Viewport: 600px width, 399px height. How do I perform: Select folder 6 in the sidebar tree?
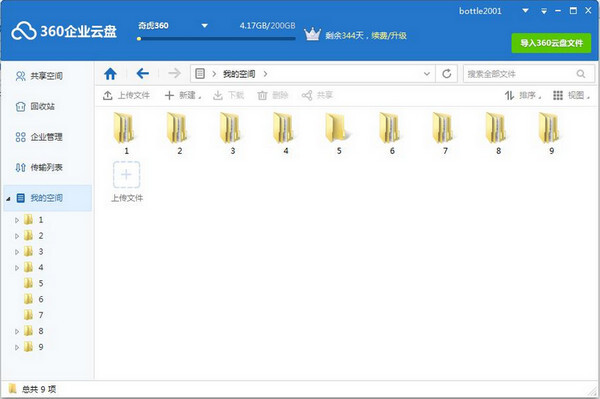click(x=34, y=299)
